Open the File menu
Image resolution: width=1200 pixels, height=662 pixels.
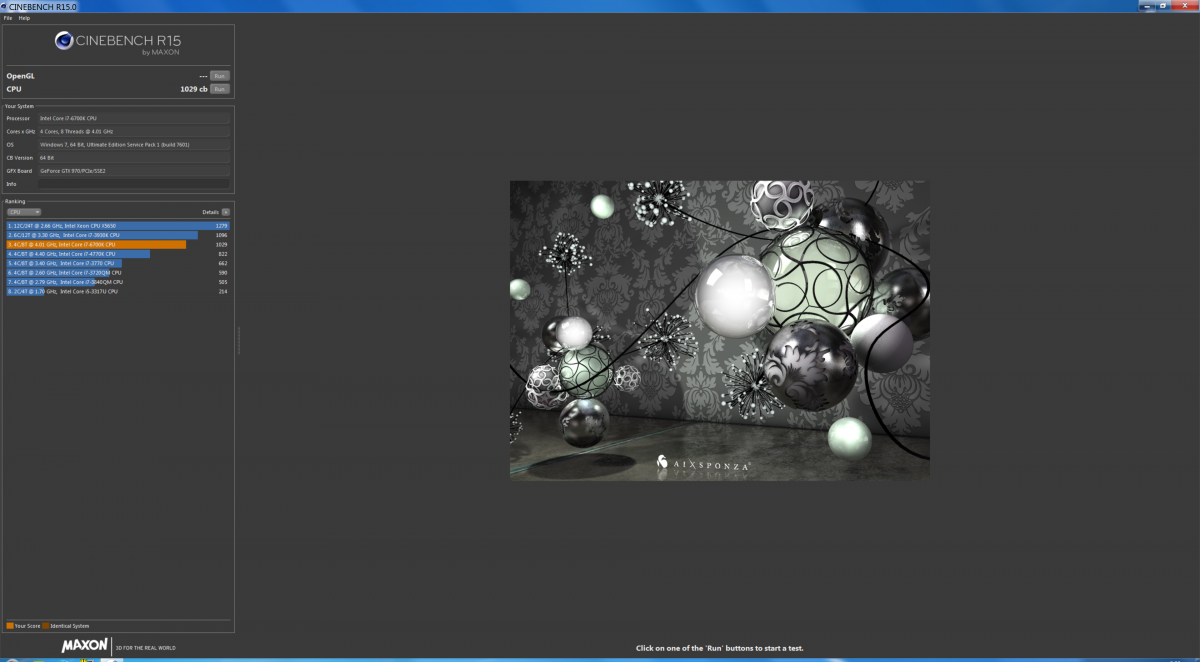point(7,18)
